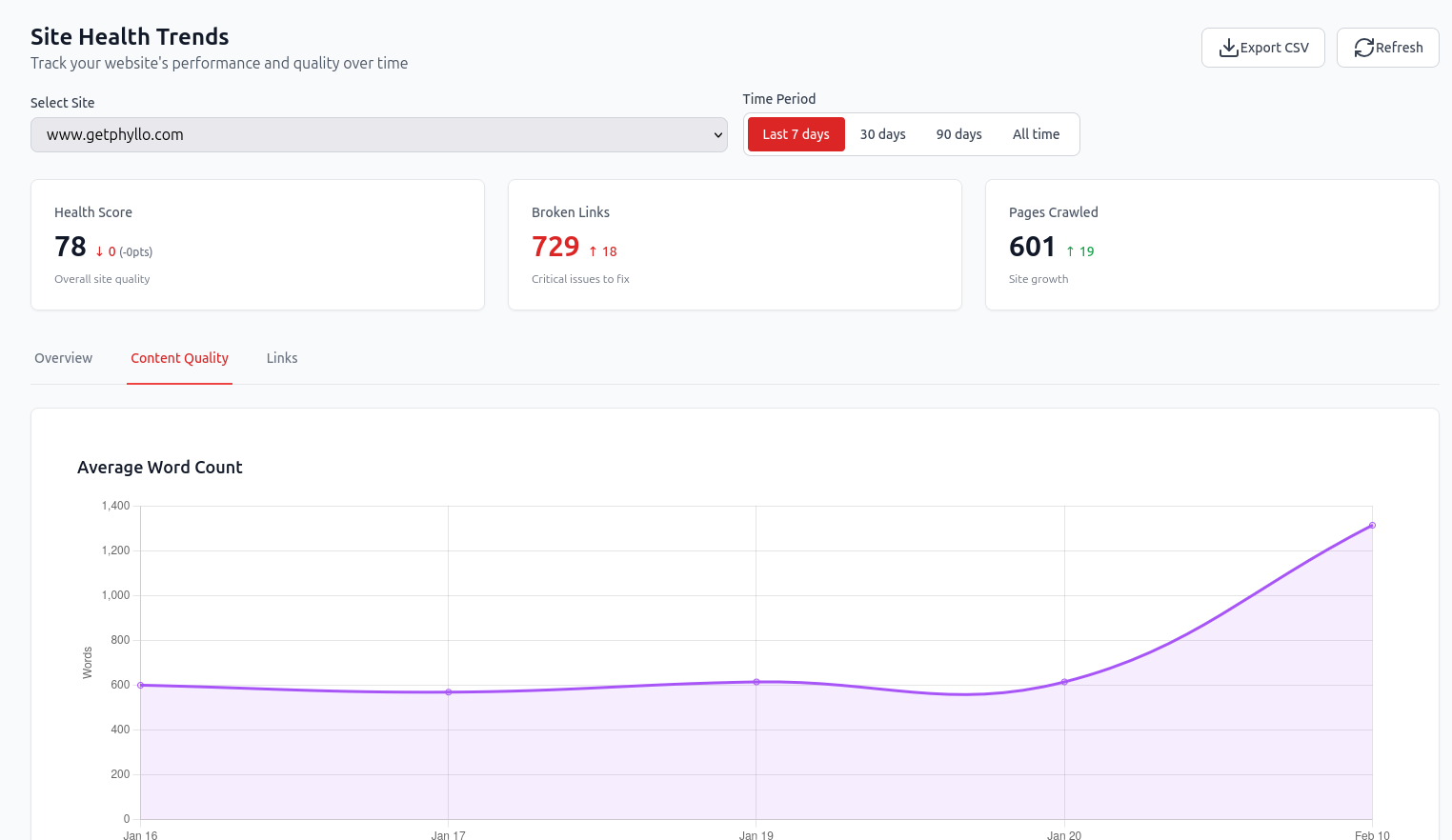Screen dimensions: 1452x840
Task: Enable the 90 days filter
Action: click(x=958, y=134)
